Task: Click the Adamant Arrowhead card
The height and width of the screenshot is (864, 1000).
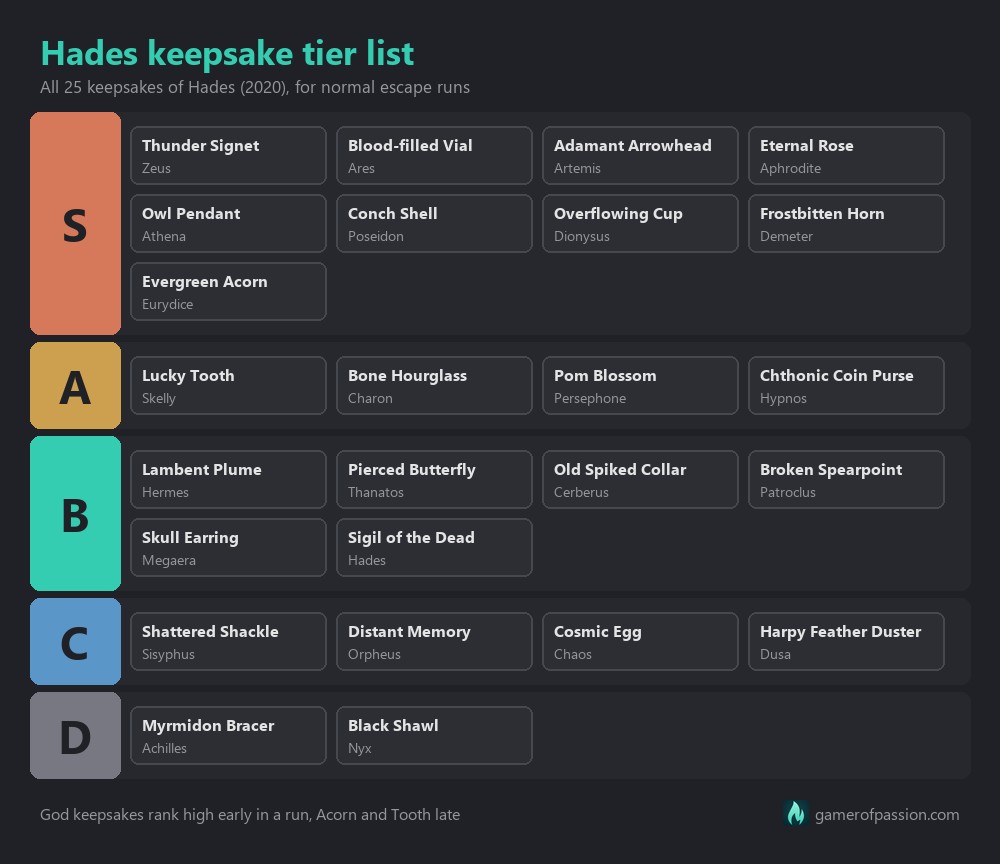Action: pos(640,156)
